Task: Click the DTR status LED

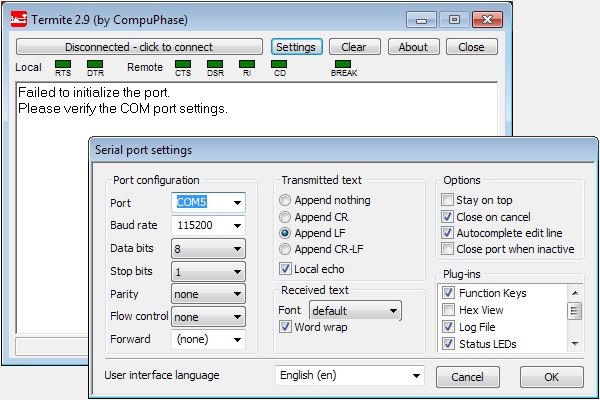Action: tap(95, 64)
